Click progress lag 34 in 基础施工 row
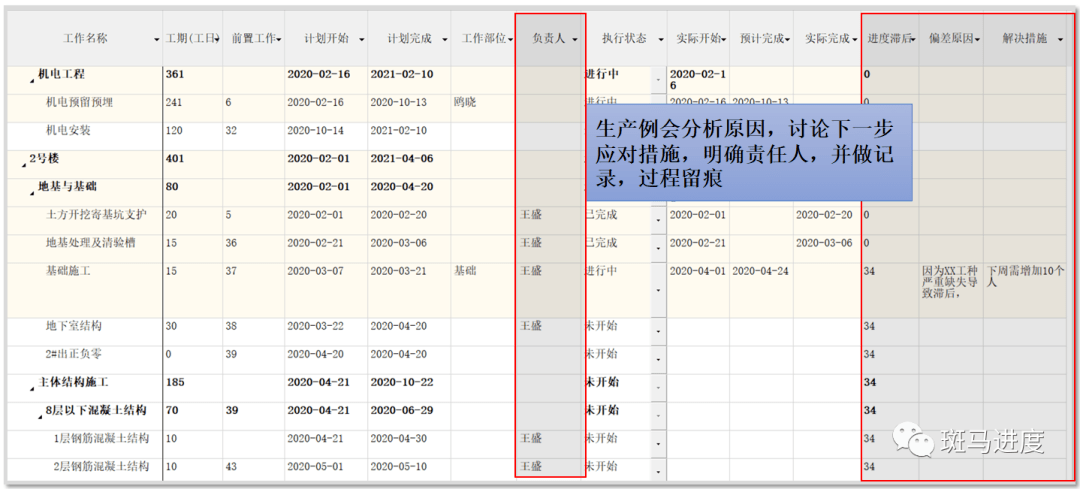 point(869,271)
